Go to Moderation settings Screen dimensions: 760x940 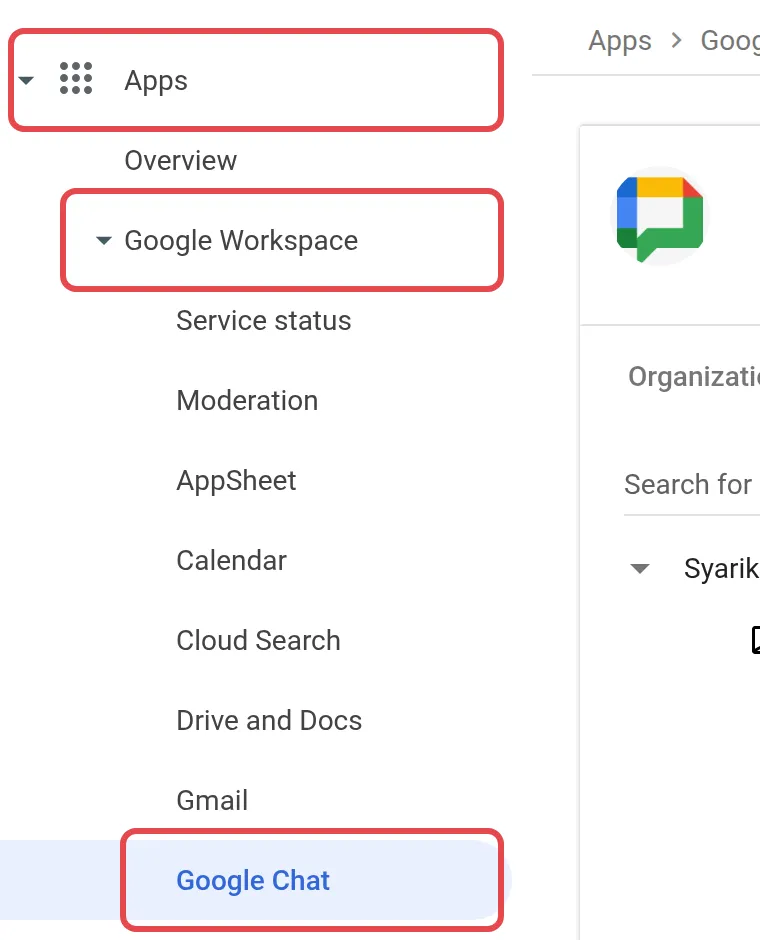(x=247, y=400)
